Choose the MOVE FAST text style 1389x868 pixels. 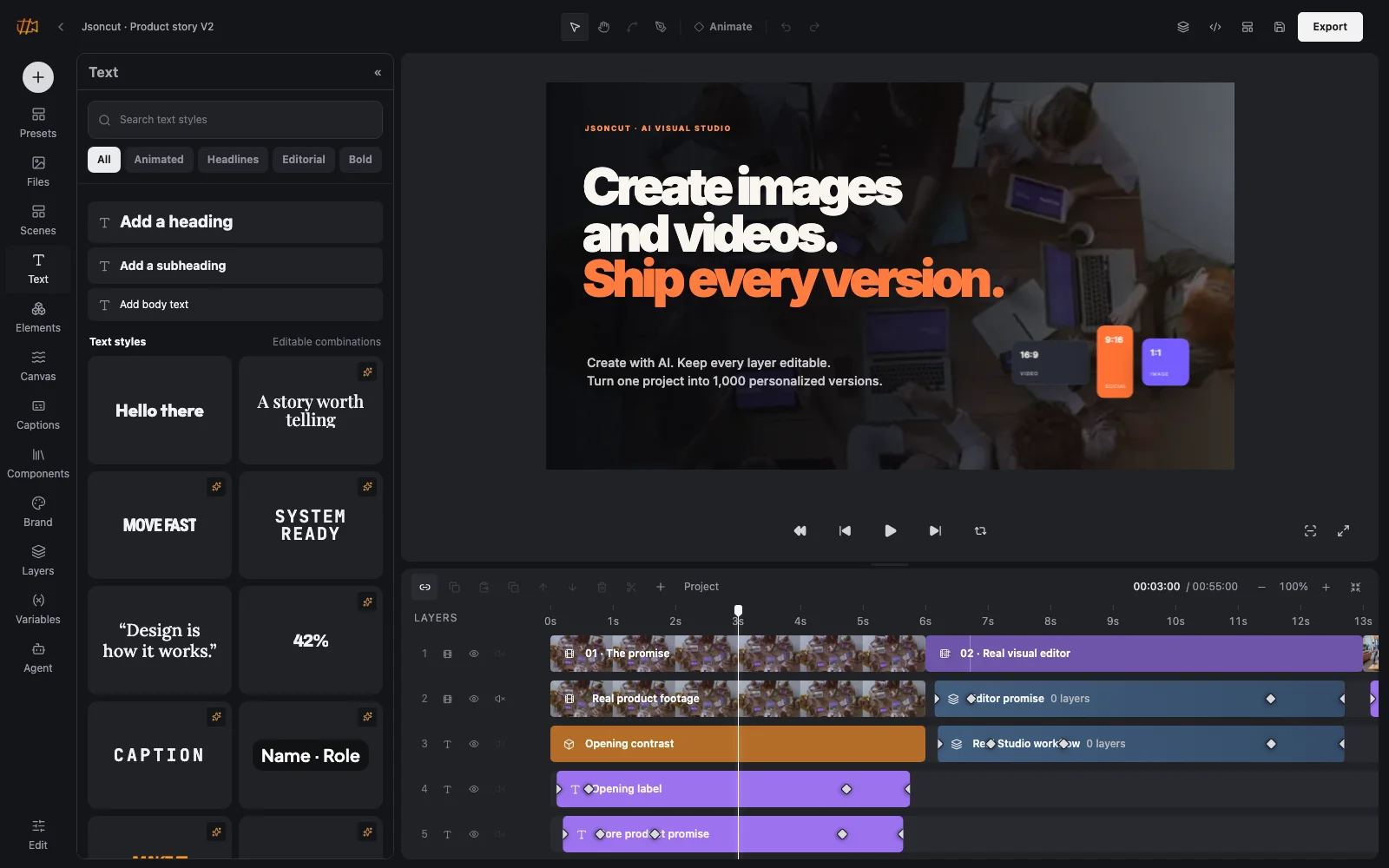160,525
